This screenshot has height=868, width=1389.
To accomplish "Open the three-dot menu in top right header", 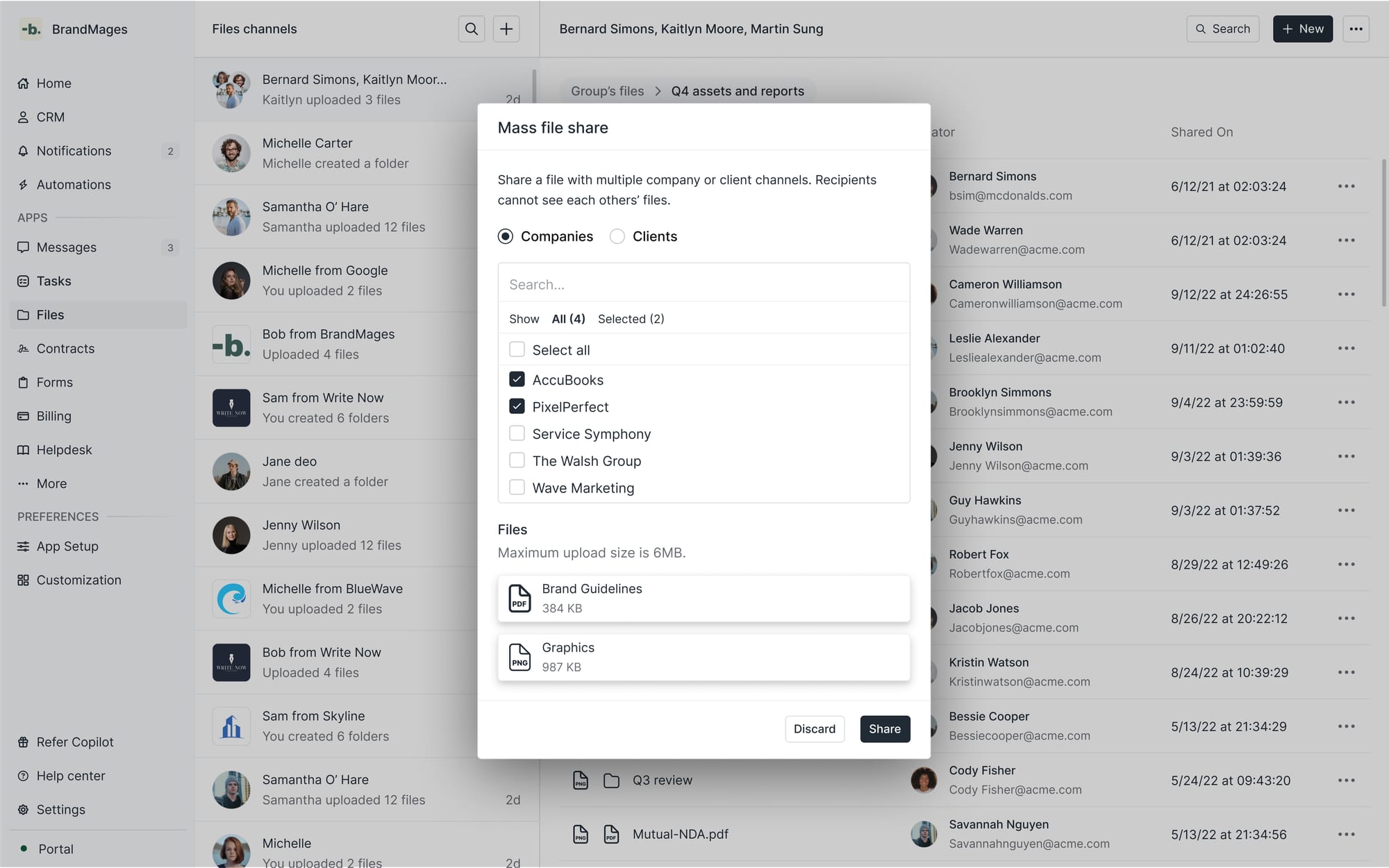I will 1355,29.
